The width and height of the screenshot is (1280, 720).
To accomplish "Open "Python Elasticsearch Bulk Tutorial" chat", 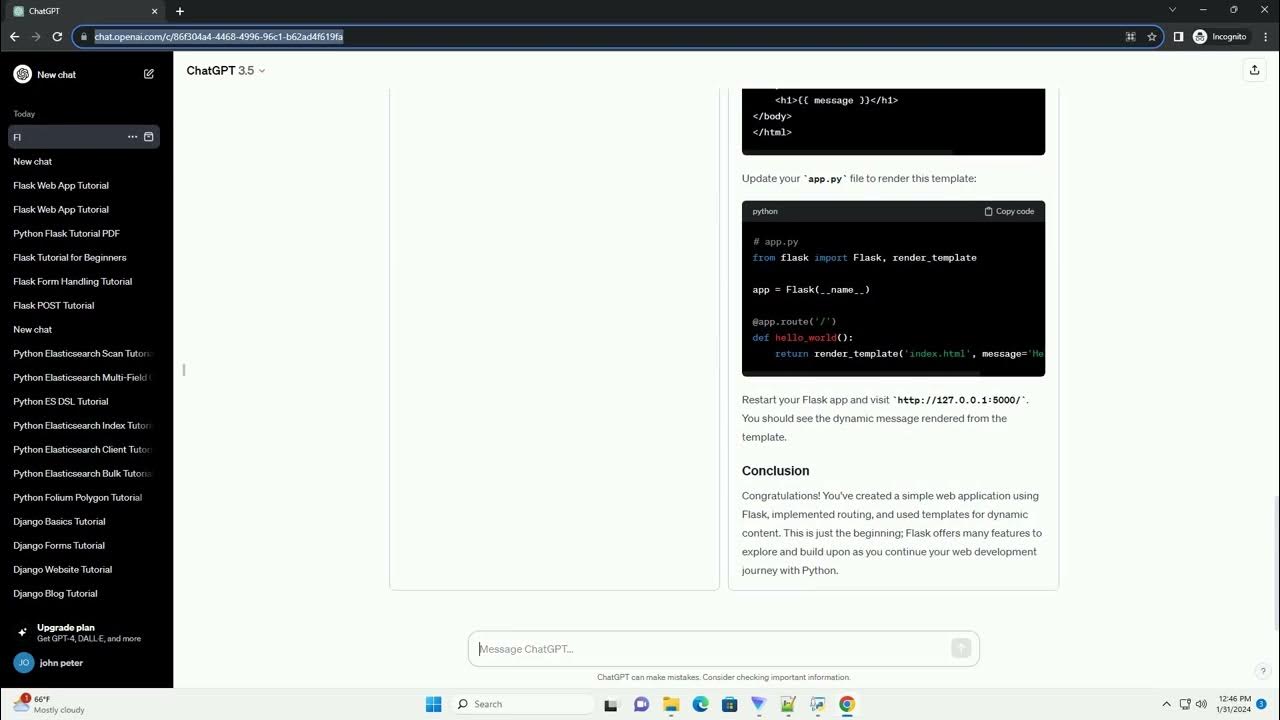I will pyautogui.click(x=84, y=473).
